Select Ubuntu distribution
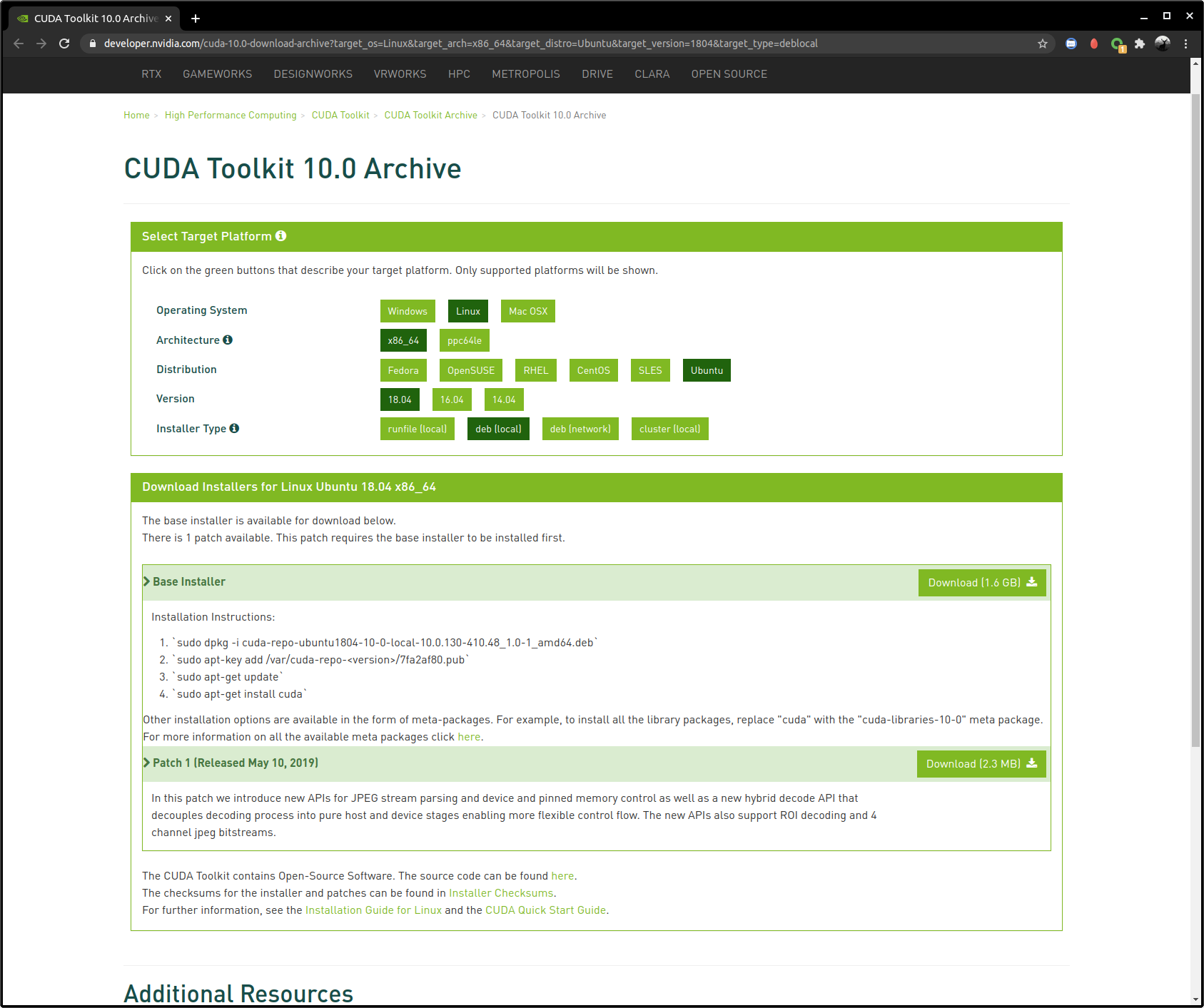1204x1008 pixels. coord(707,370)
